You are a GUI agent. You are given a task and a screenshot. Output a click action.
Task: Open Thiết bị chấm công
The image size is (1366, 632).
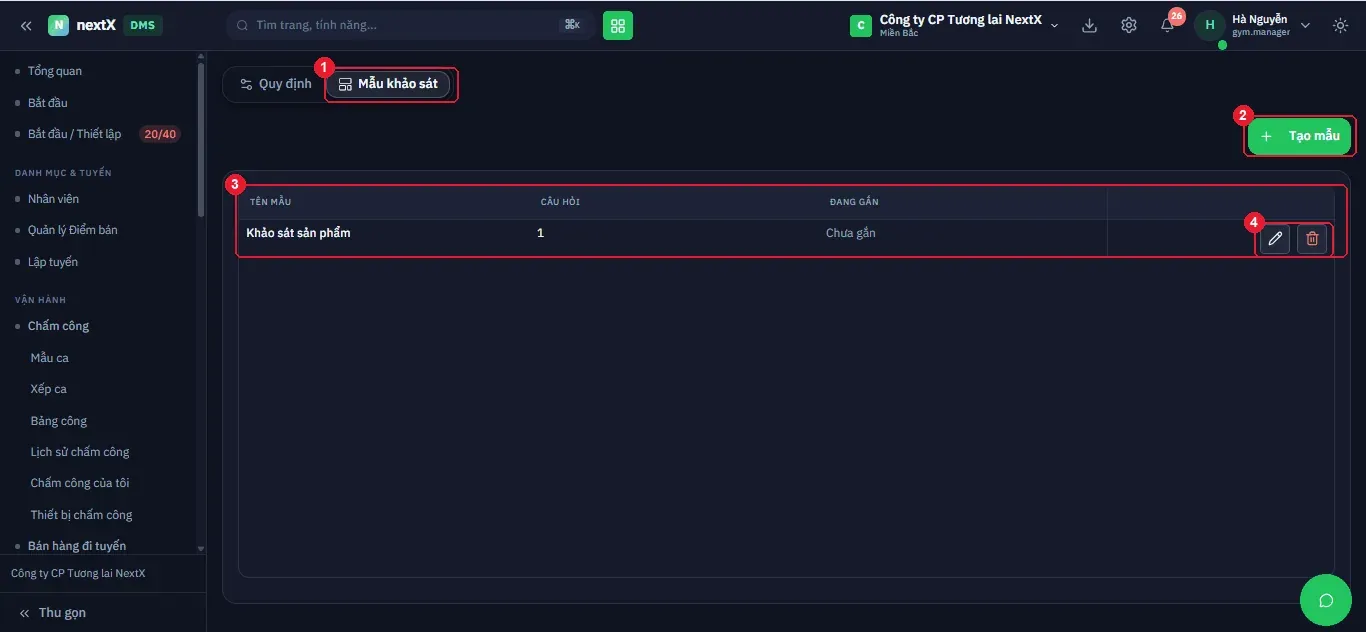[x=82, y=515]
